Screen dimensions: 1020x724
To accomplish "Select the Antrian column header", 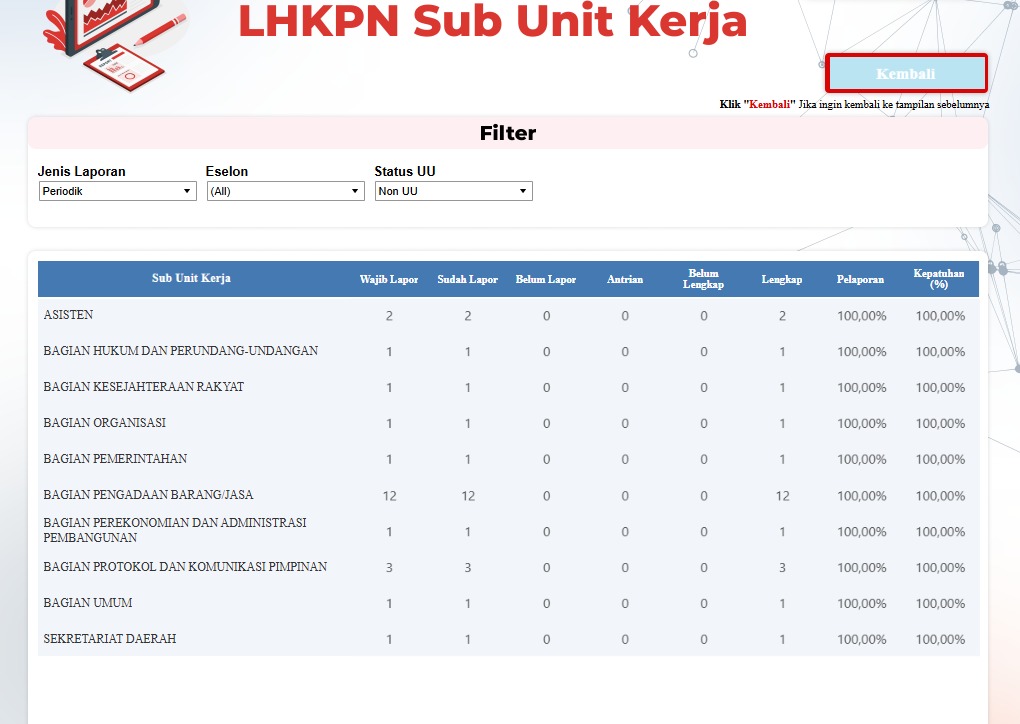I will pos(625,279).
